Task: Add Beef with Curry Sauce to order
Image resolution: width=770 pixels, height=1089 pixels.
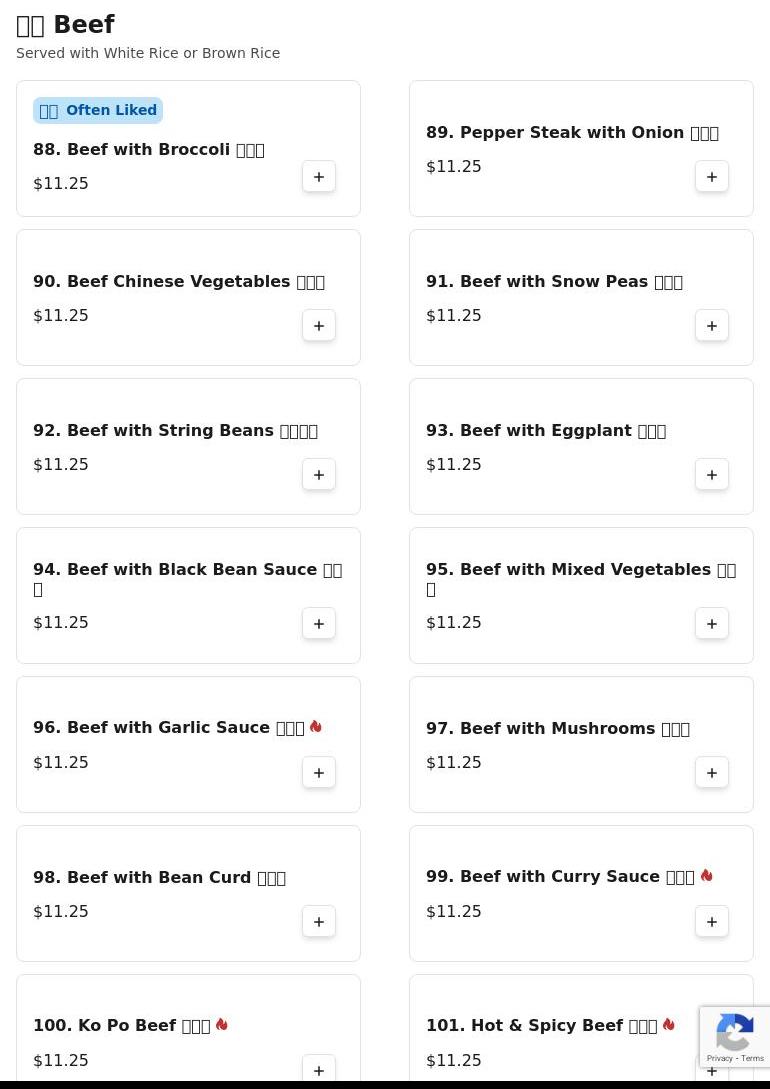Action: pyautogui.click(x=712, y=922)
